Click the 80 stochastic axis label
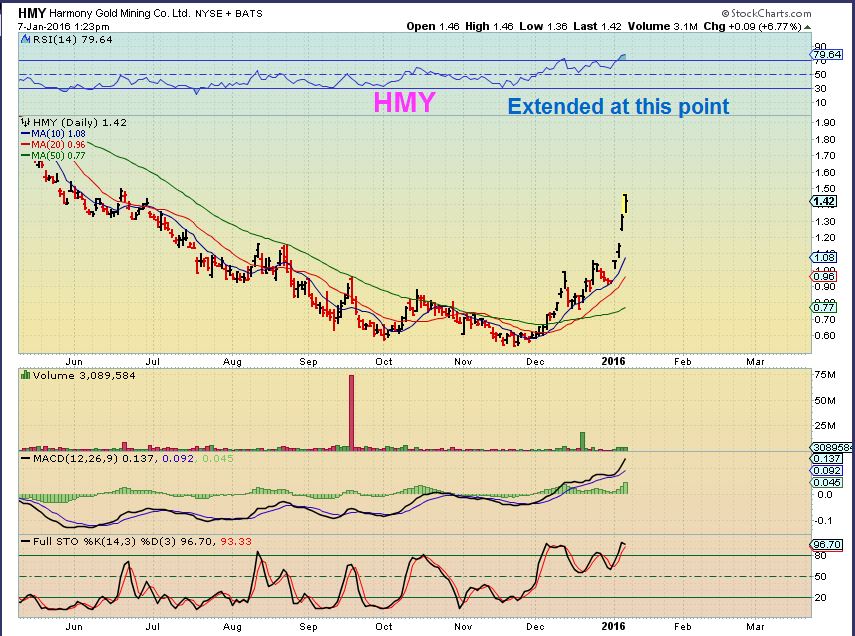 point(821,556)
